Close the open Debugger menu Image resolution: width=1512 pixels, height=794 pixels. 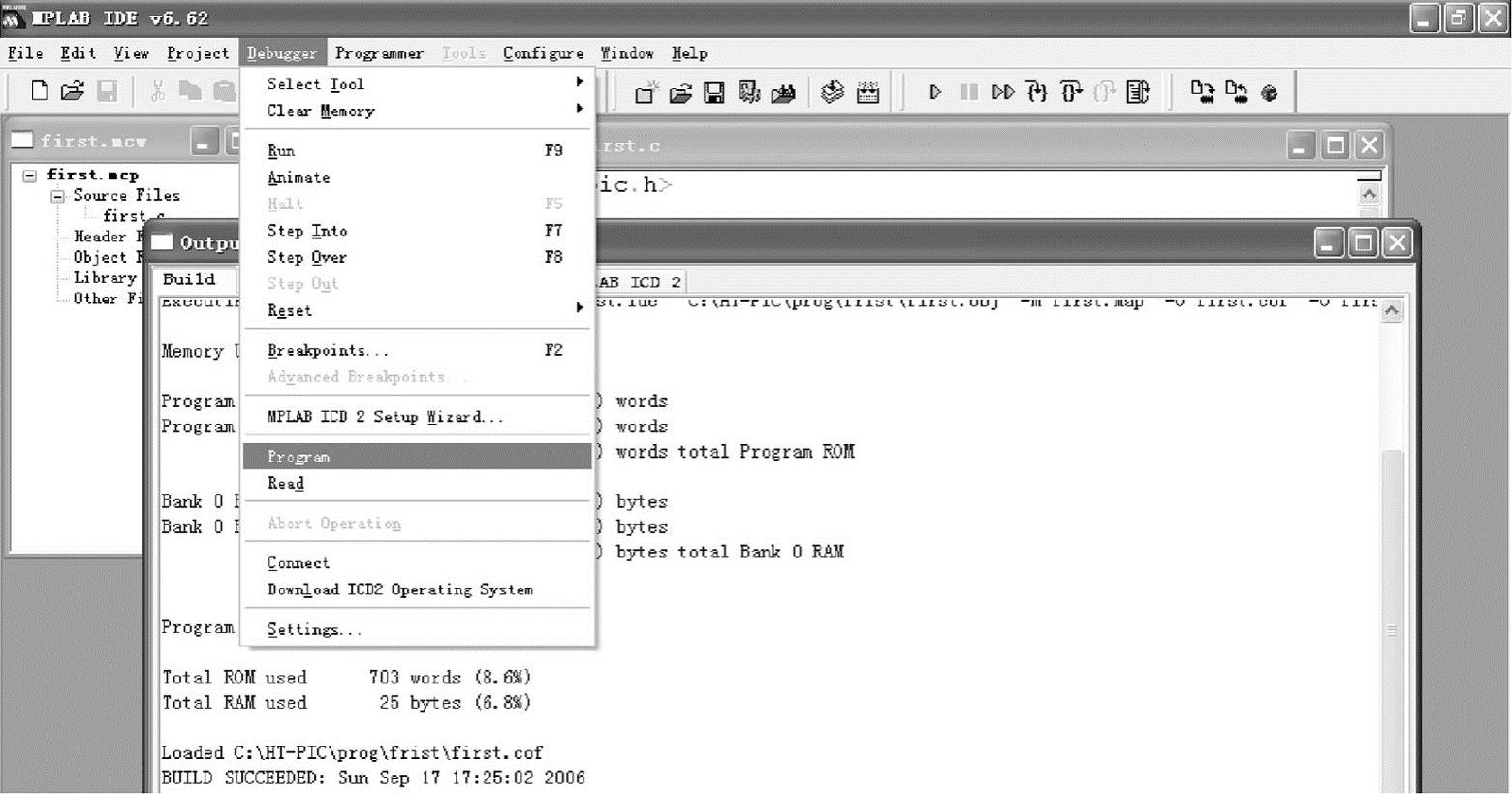click(281, 53)
